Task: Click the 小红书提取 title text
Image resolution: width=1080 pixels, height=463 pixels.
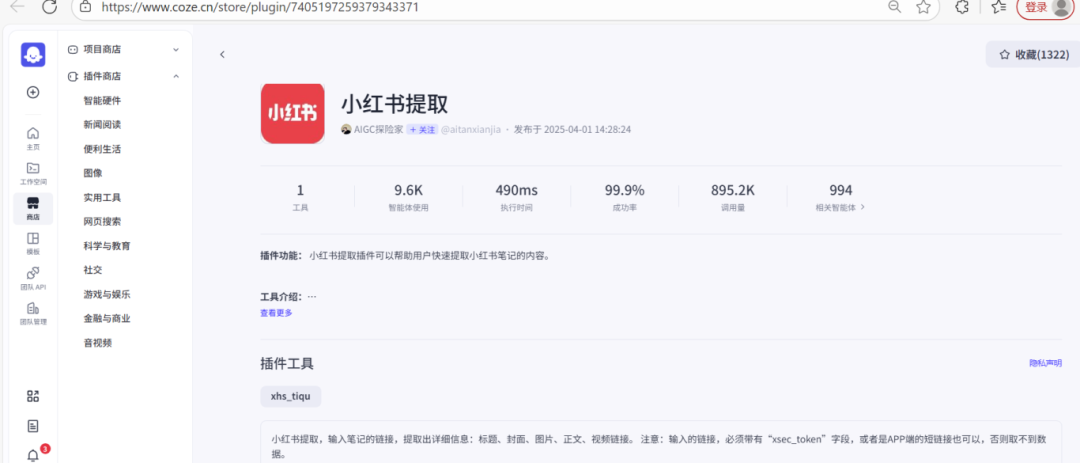Action: [x=395, y=104]
